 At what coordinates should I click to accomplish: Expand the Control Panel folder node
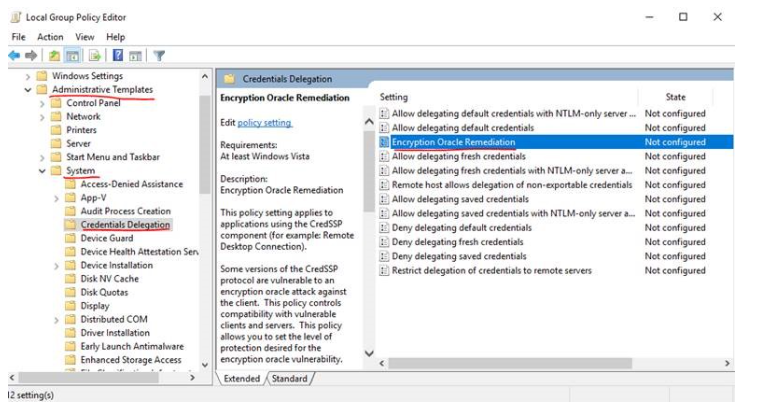click(x=42, y=103)
